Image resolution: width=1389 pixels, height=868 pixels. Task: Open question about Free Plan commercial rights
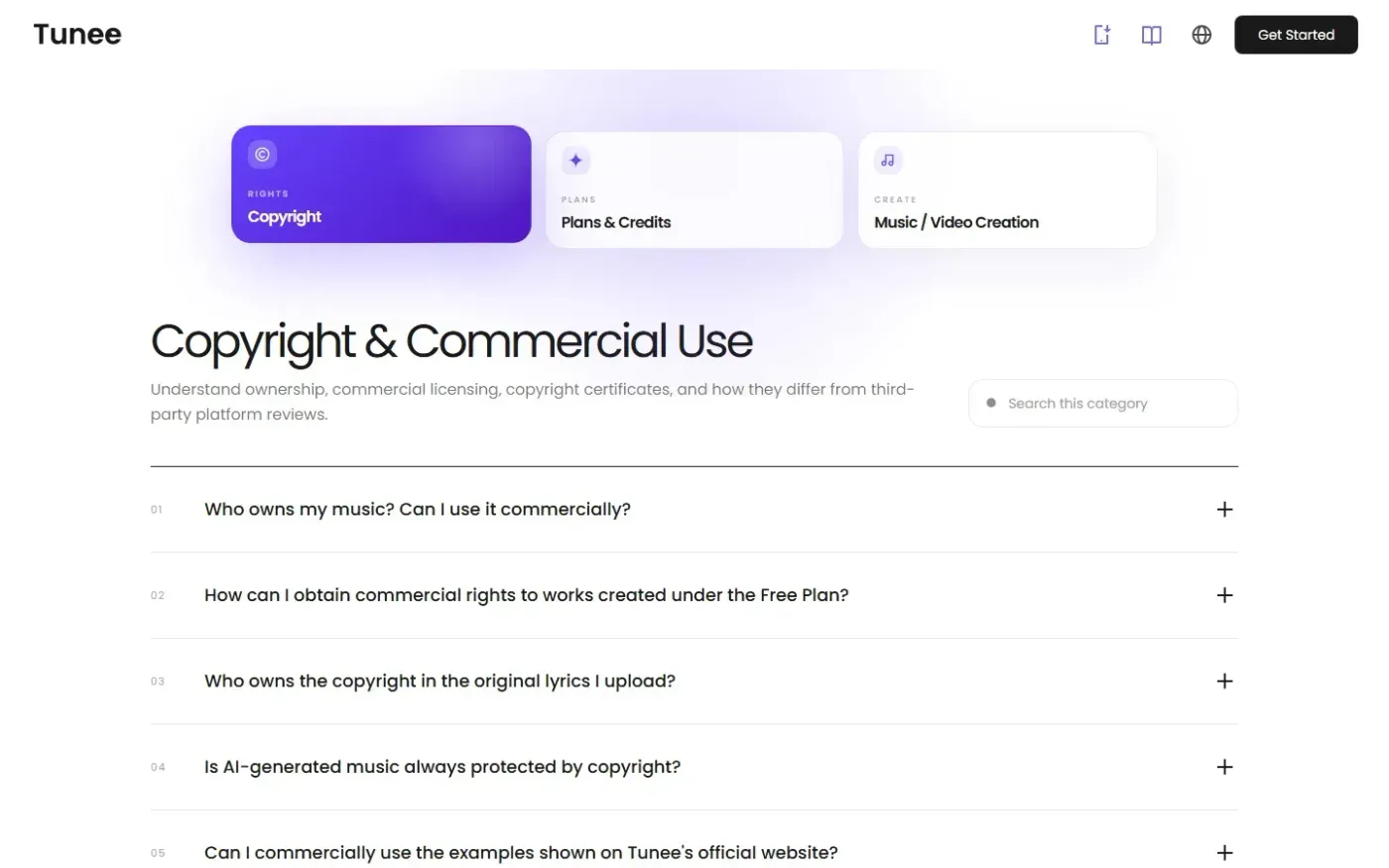click(527, 595)
